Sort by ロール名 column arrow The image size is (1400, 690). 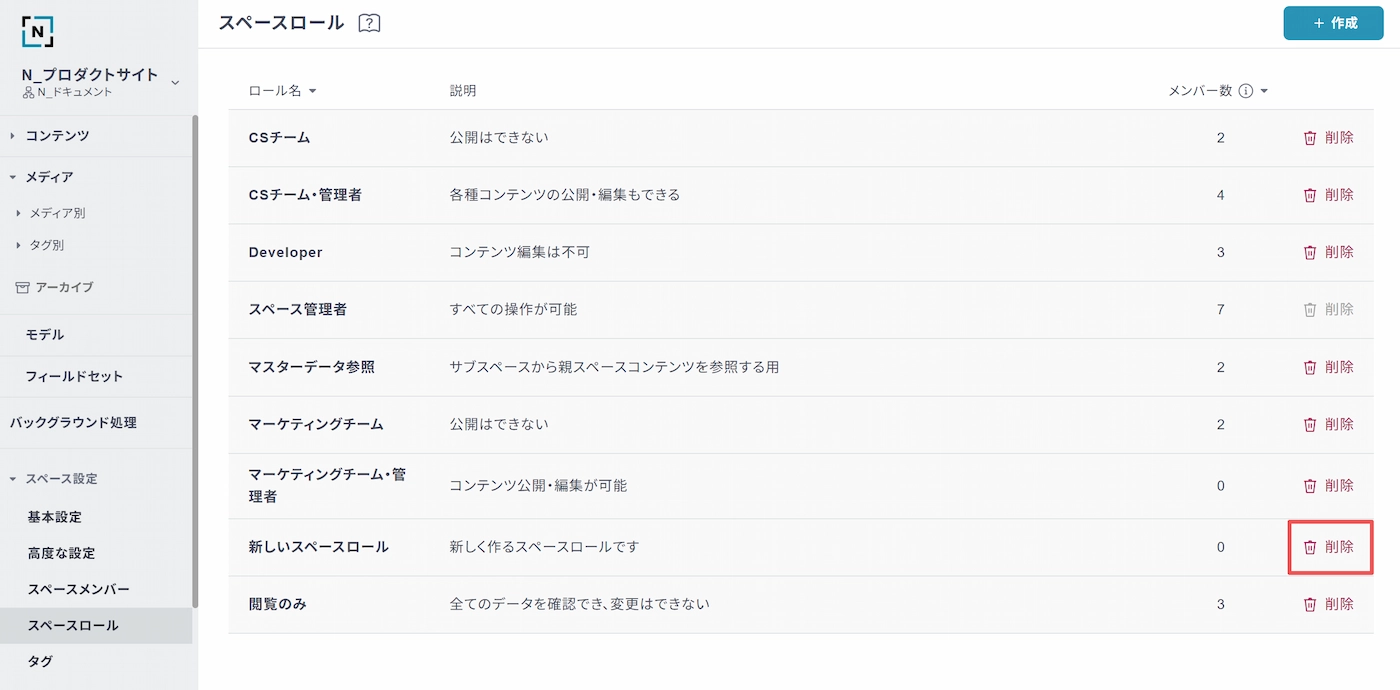click(x=312, y=91)
